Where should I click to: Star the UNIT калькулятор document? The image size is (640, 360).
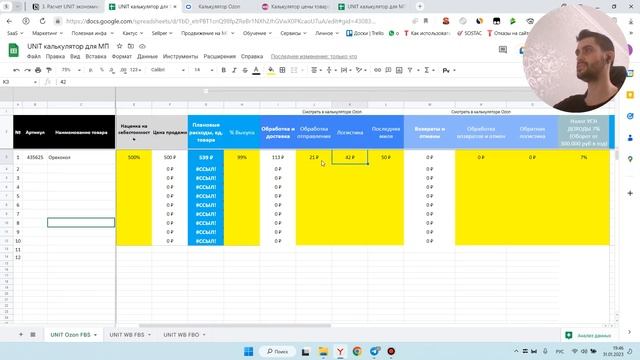(120, 46)
